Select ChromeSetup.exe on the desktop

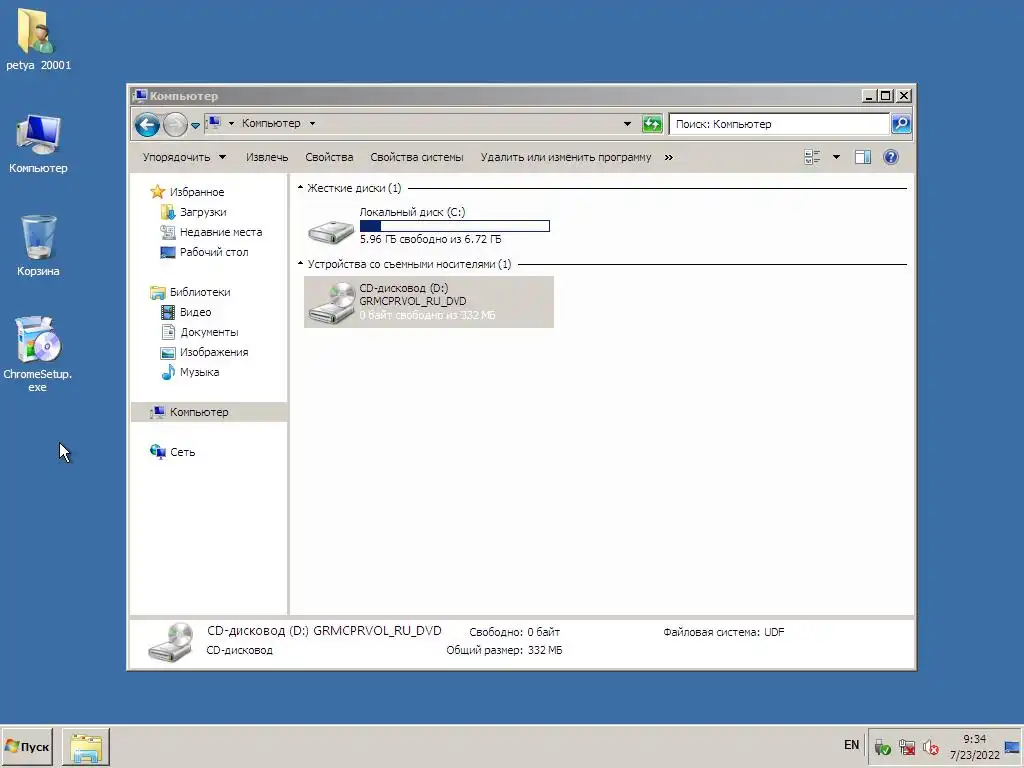pyautogui.click(x=37, y=354)
